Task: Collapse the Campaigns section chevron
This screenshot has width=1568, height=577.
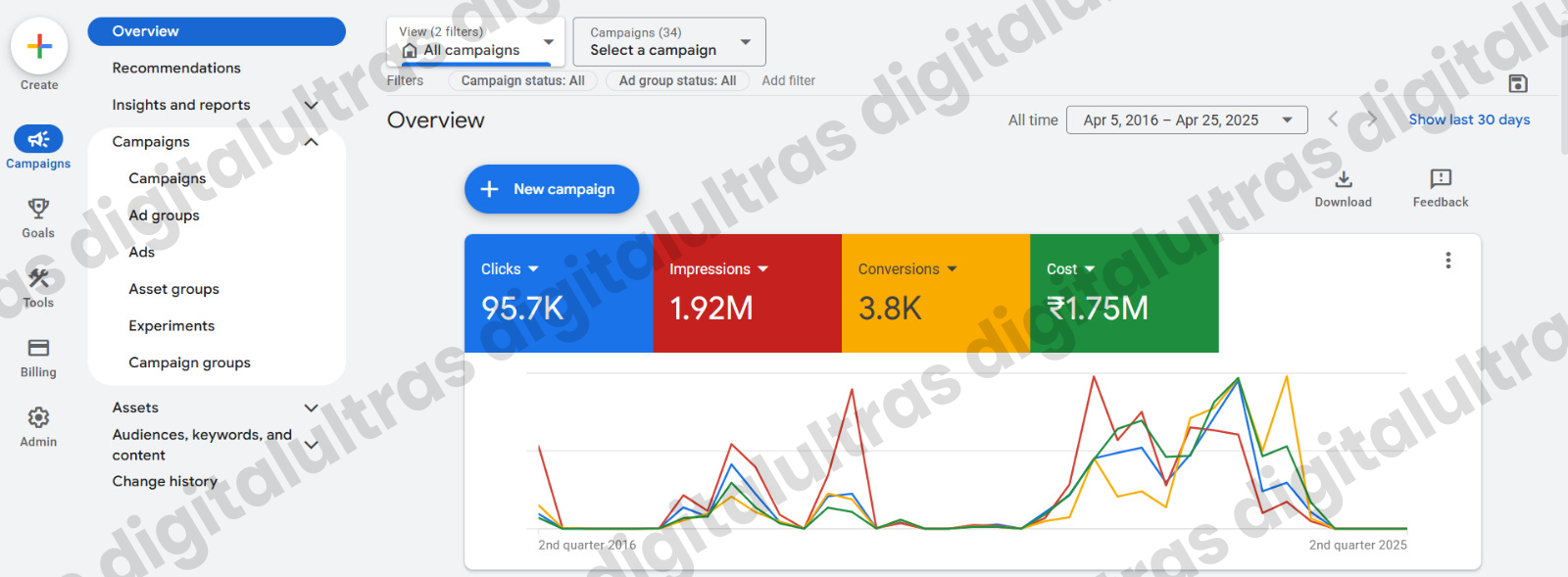Action: pyautogui.click(x=312, y=142)
